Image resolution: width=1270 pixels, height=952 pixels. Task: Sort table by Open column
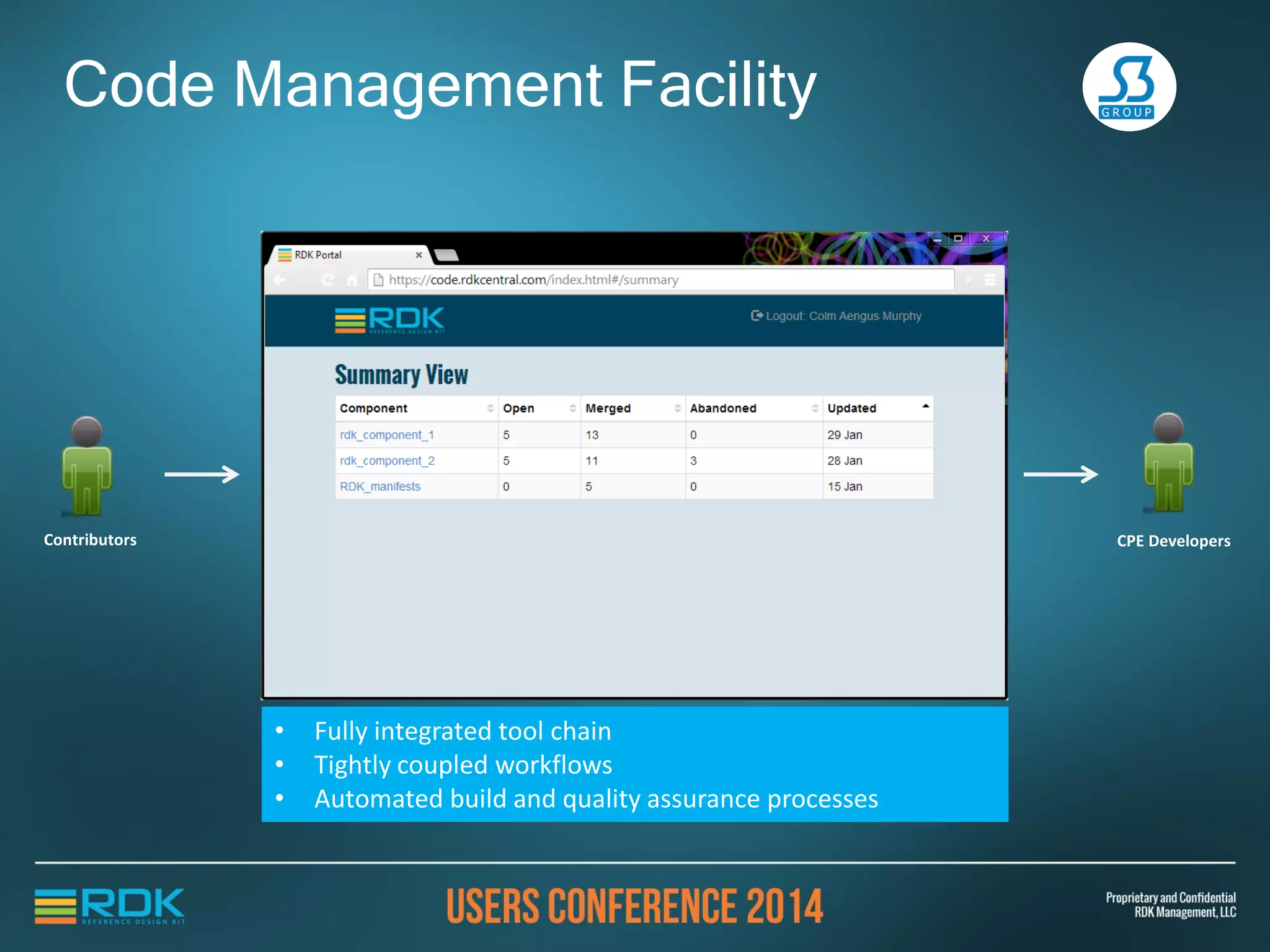tap(540, 408)
